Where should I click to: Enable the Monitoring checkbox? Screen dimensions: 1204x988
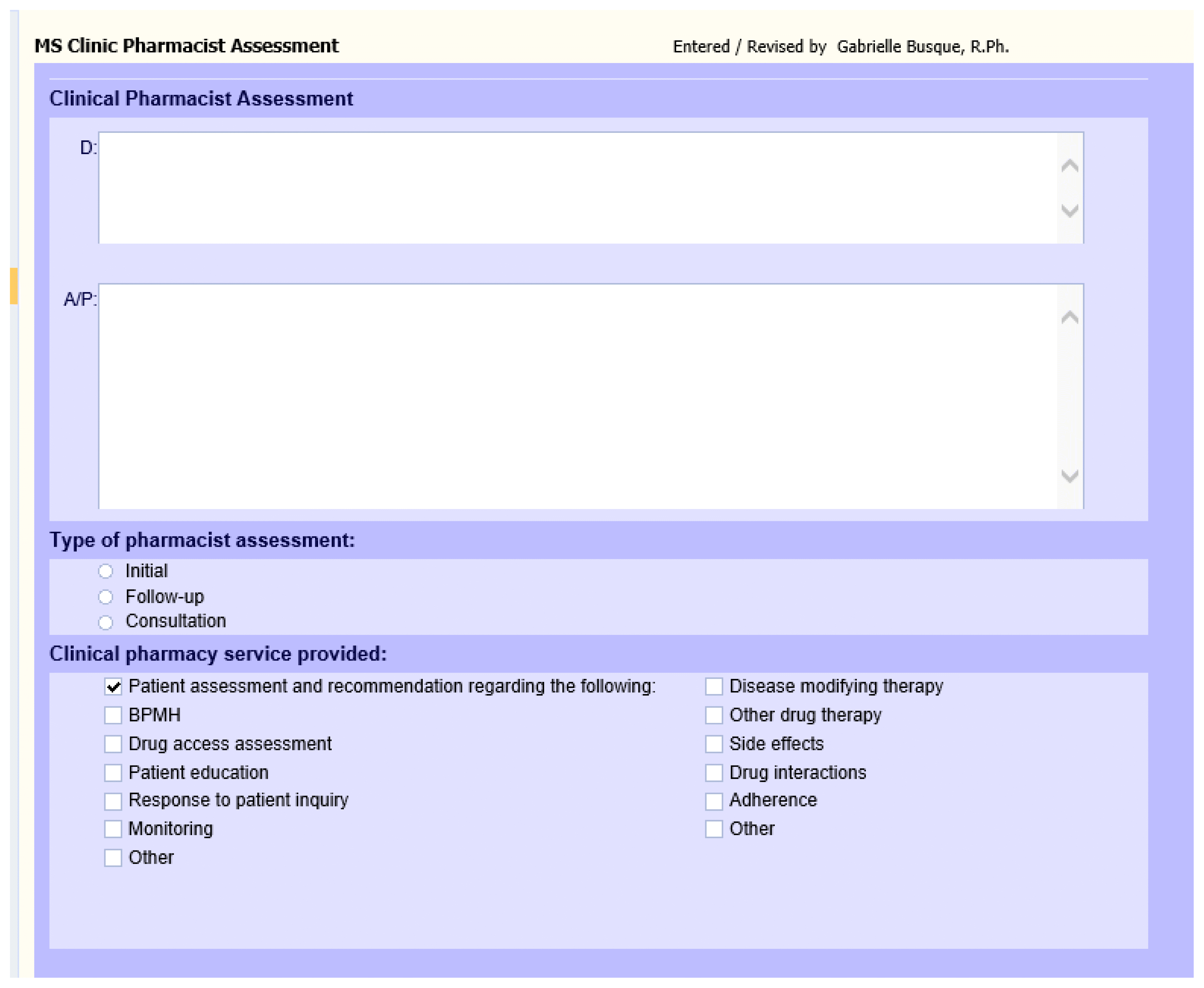113,829
